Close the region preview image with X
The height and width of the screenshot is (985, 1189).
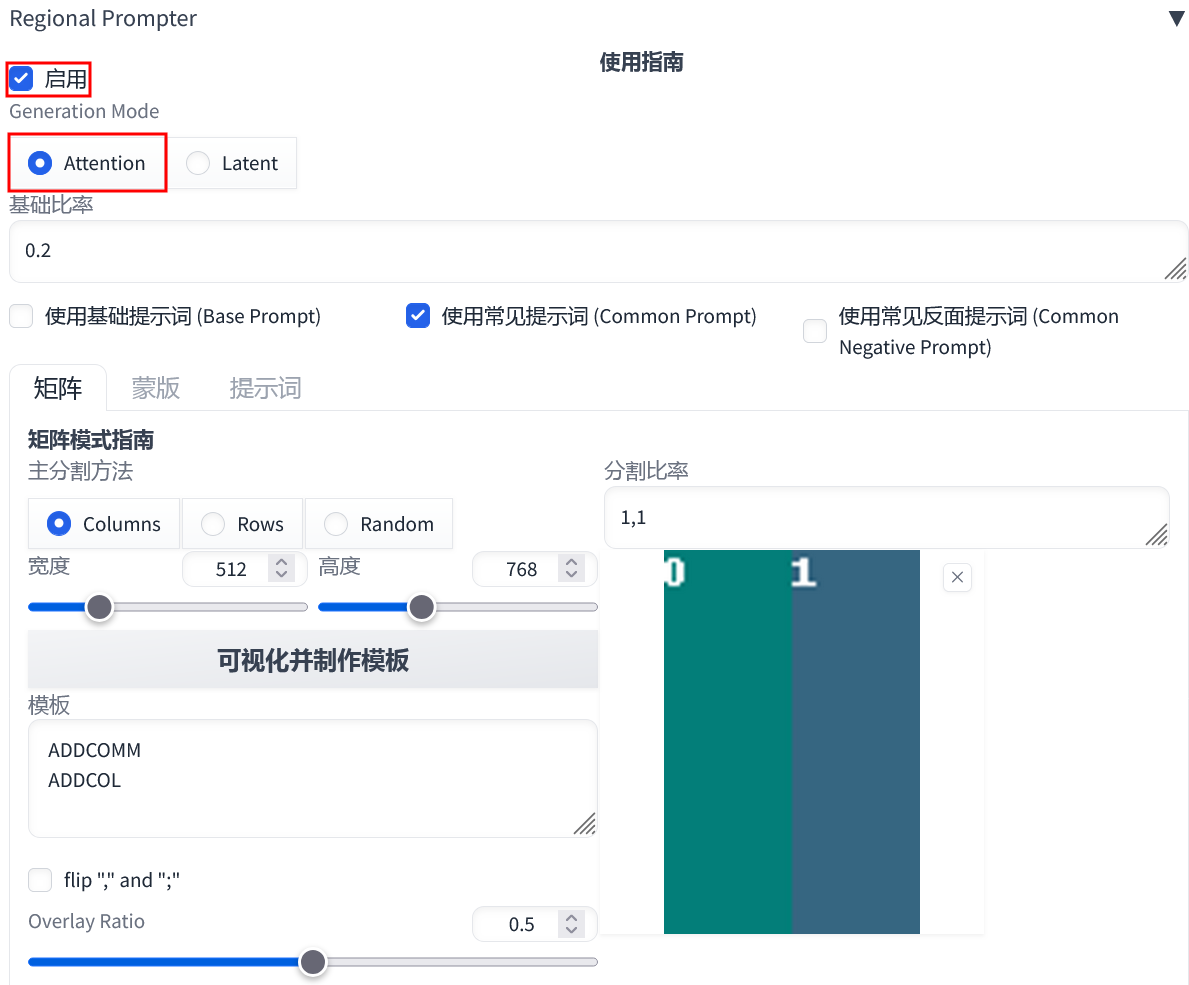point(957,577)
